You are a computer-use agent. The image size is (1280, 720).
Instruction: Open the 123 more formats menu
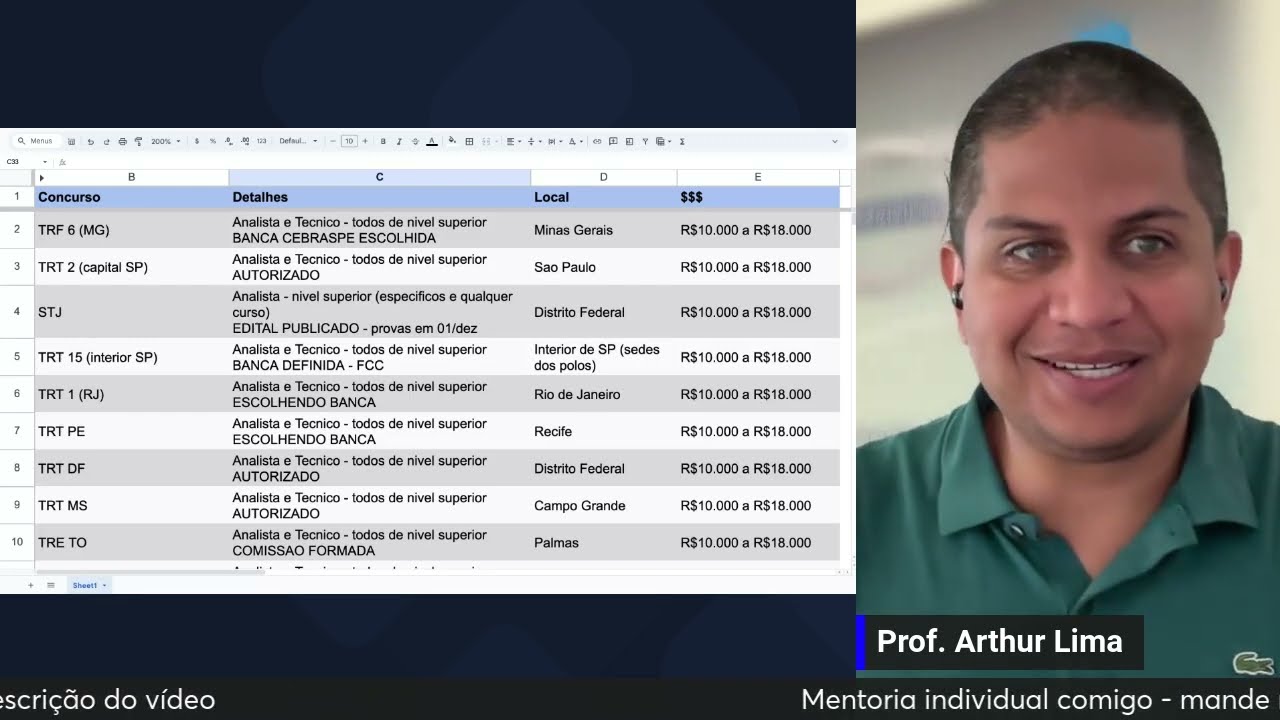point(261,141)
